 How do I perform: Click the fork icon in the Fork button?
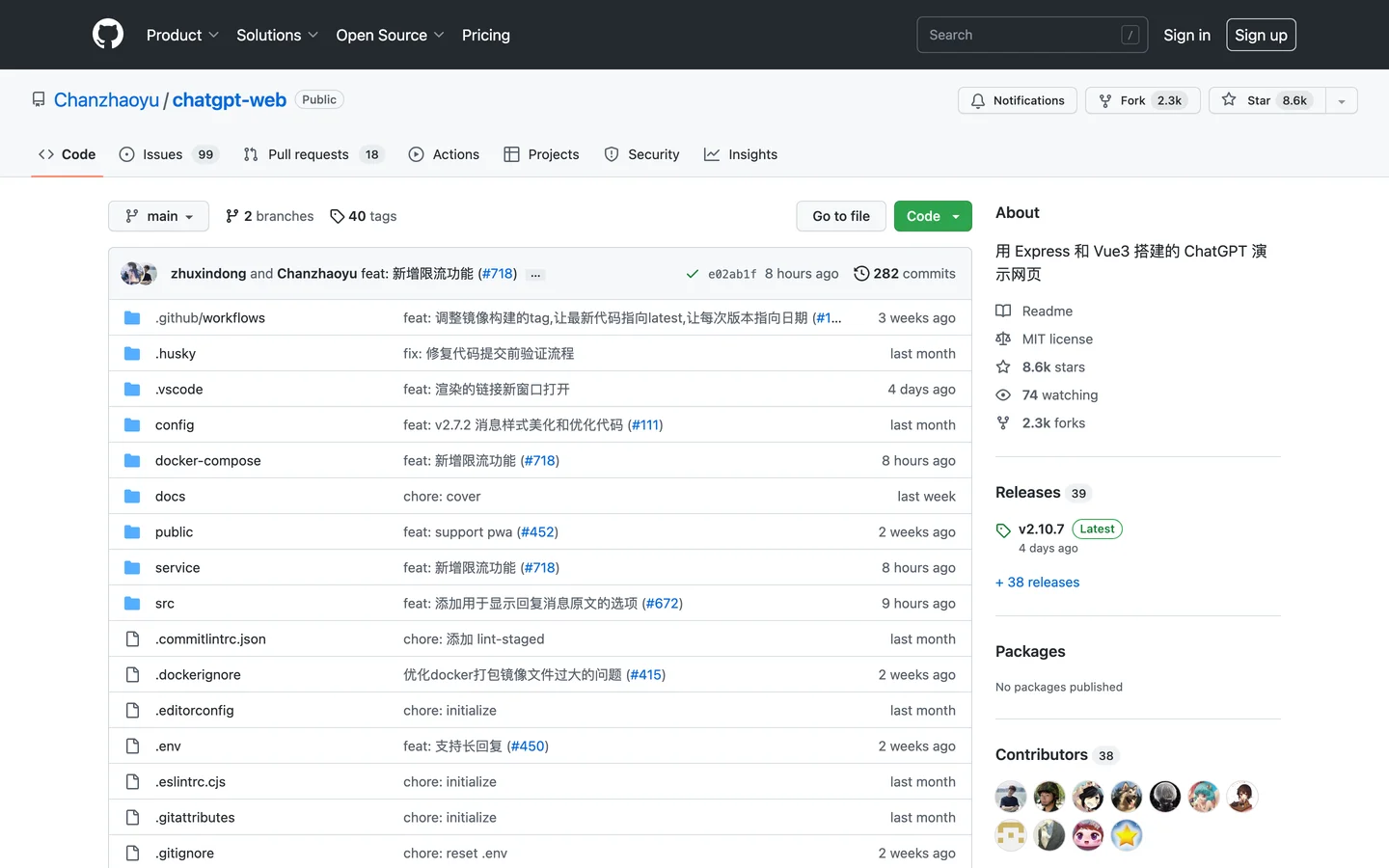[x=1105, y=100]
